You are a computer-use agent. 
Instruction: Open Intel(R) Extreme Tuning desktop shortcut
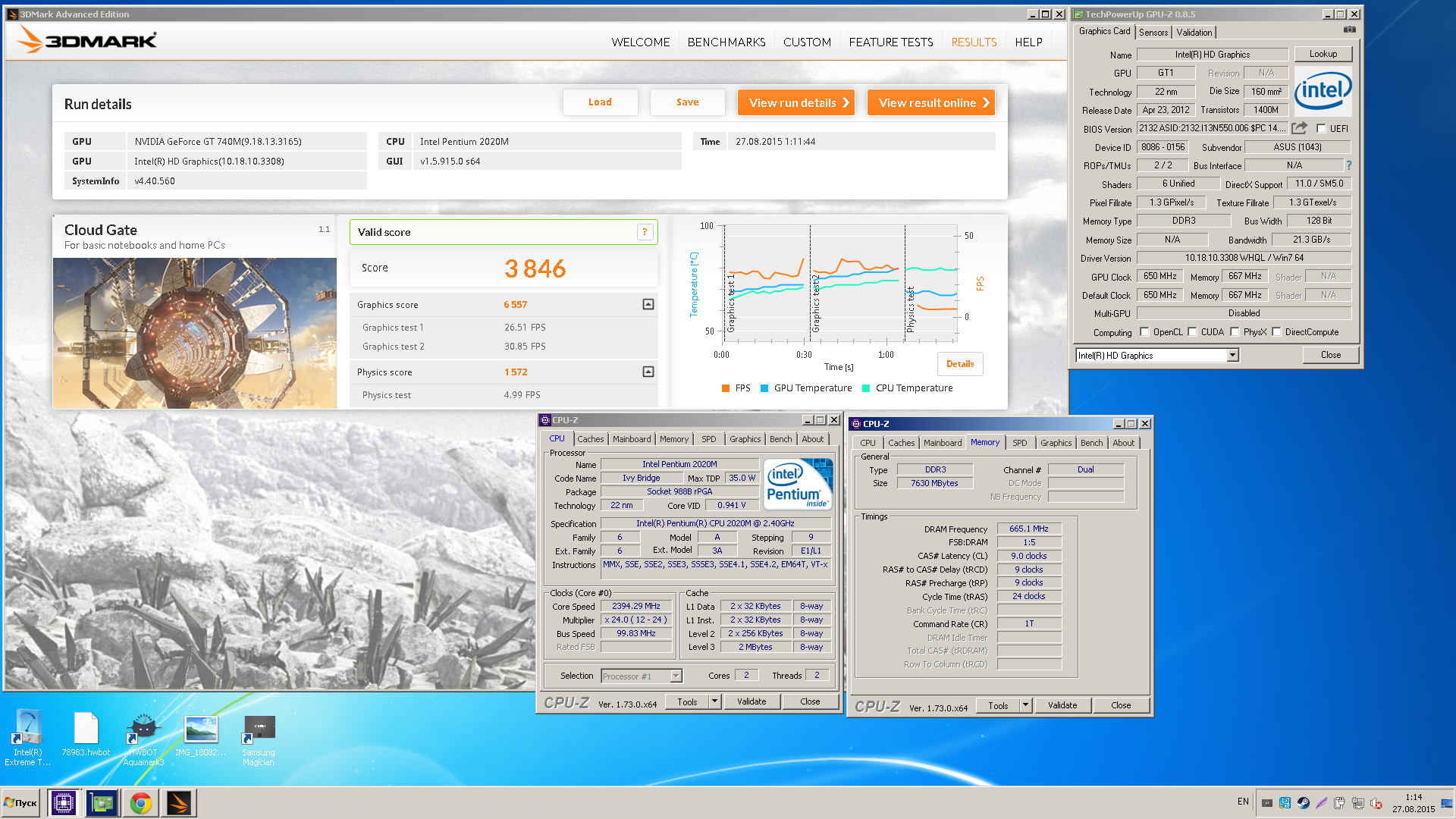coord(28,738)
